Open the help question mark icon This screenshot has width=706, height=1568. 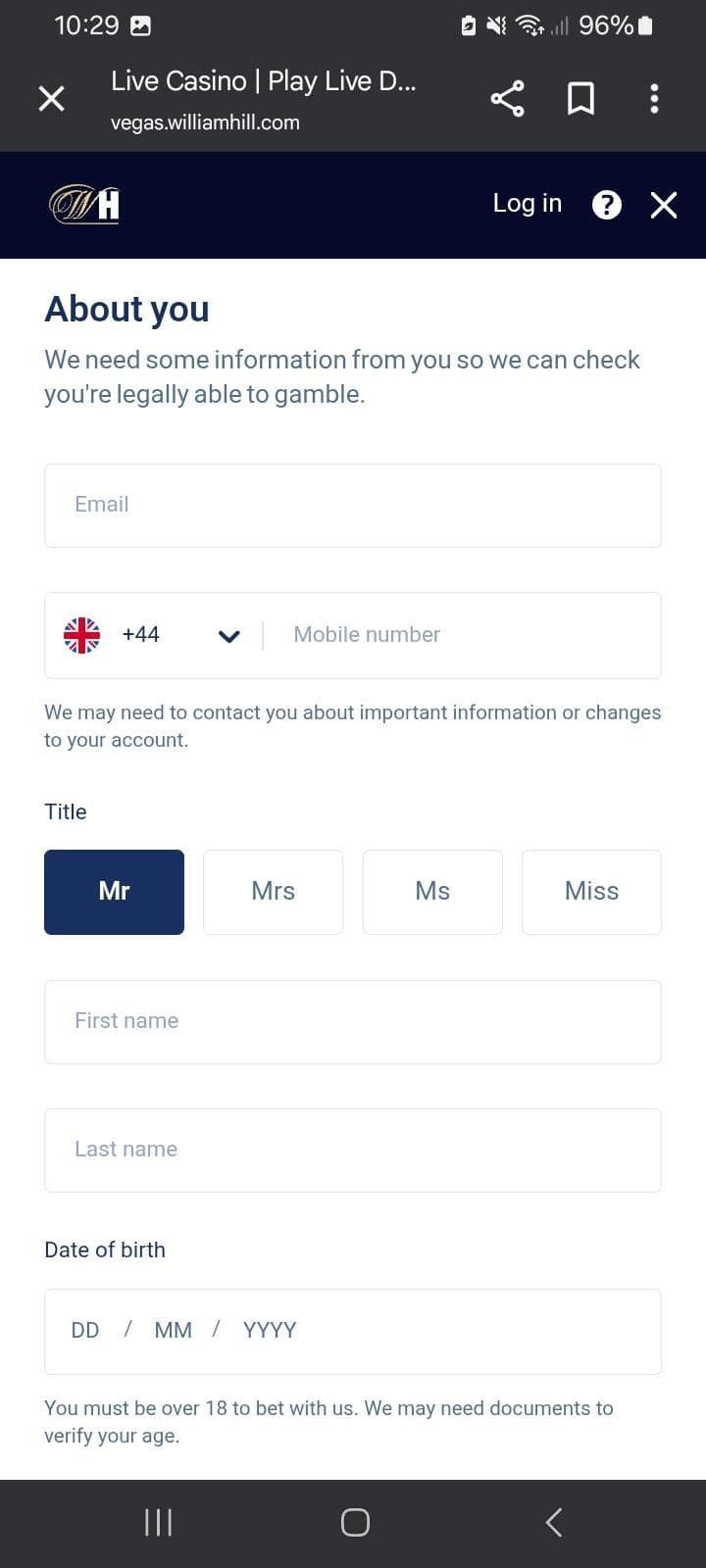[606, 205]
